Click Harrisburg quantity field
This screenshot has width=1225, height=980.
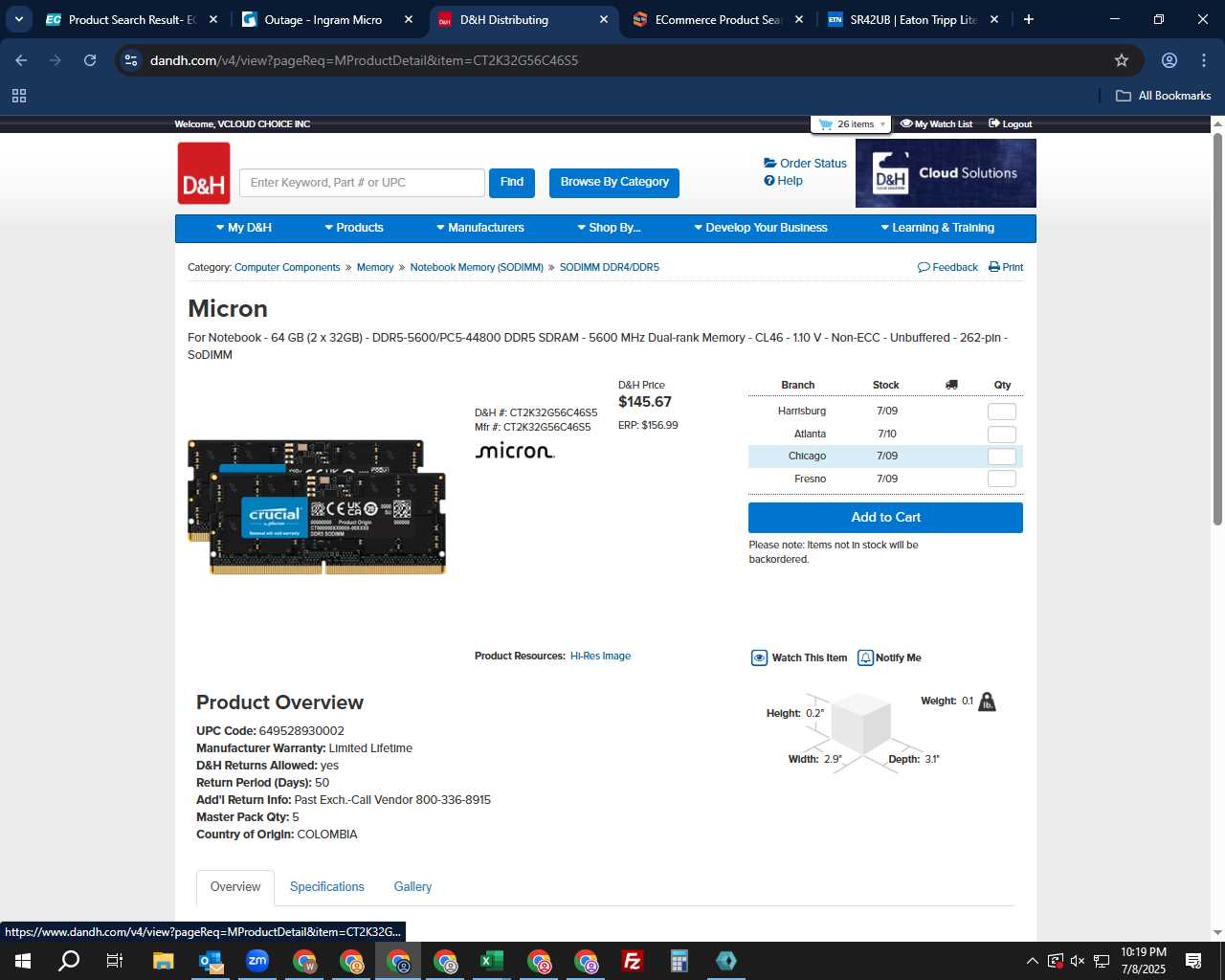coord(1002,412)
